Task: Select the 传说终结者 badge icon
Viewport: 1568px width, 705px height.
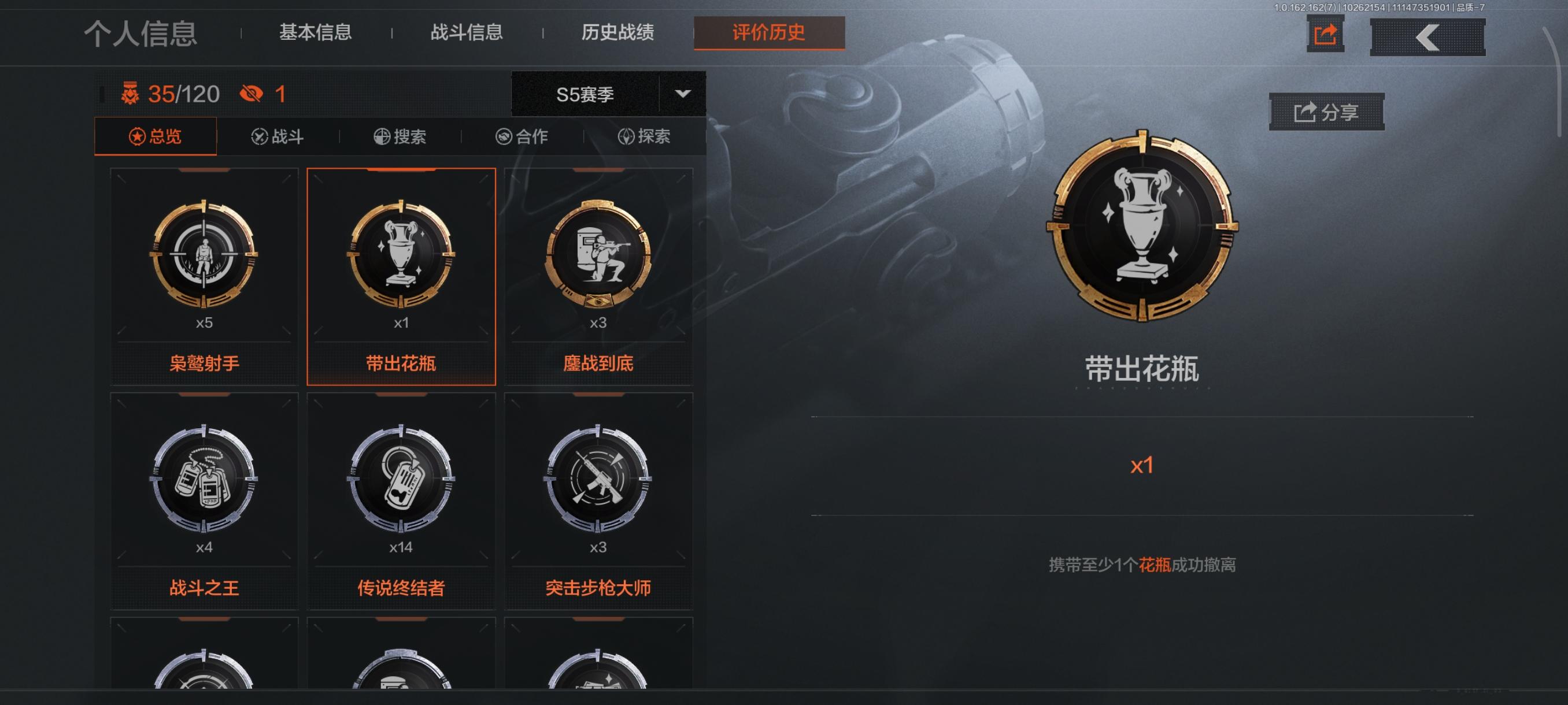Action: [x=401, y=478]
